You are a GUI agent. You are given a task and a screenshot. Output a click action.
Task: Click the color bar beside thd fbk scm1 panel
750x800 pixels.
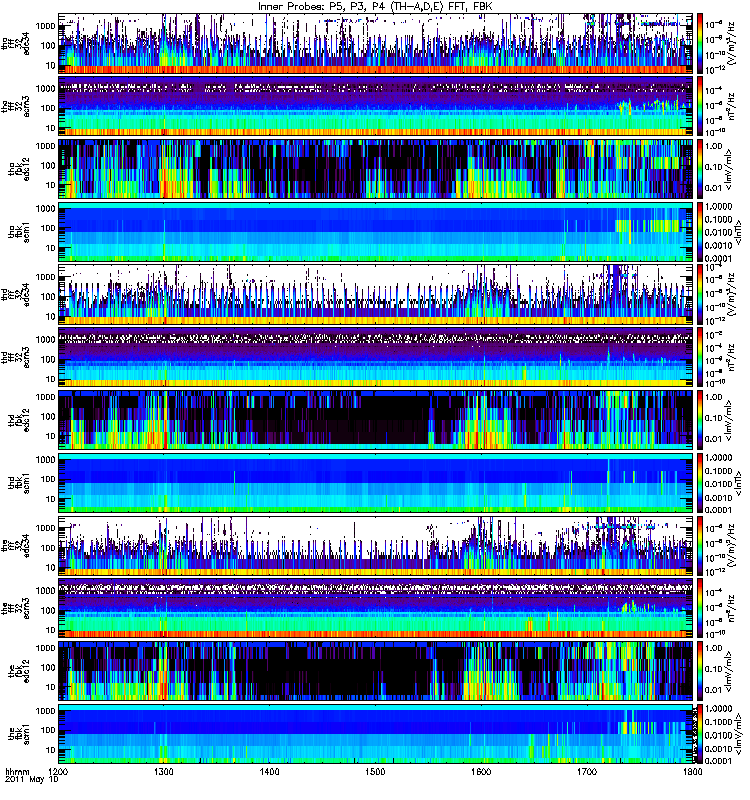pyautogui.click(x=700, y=483)
